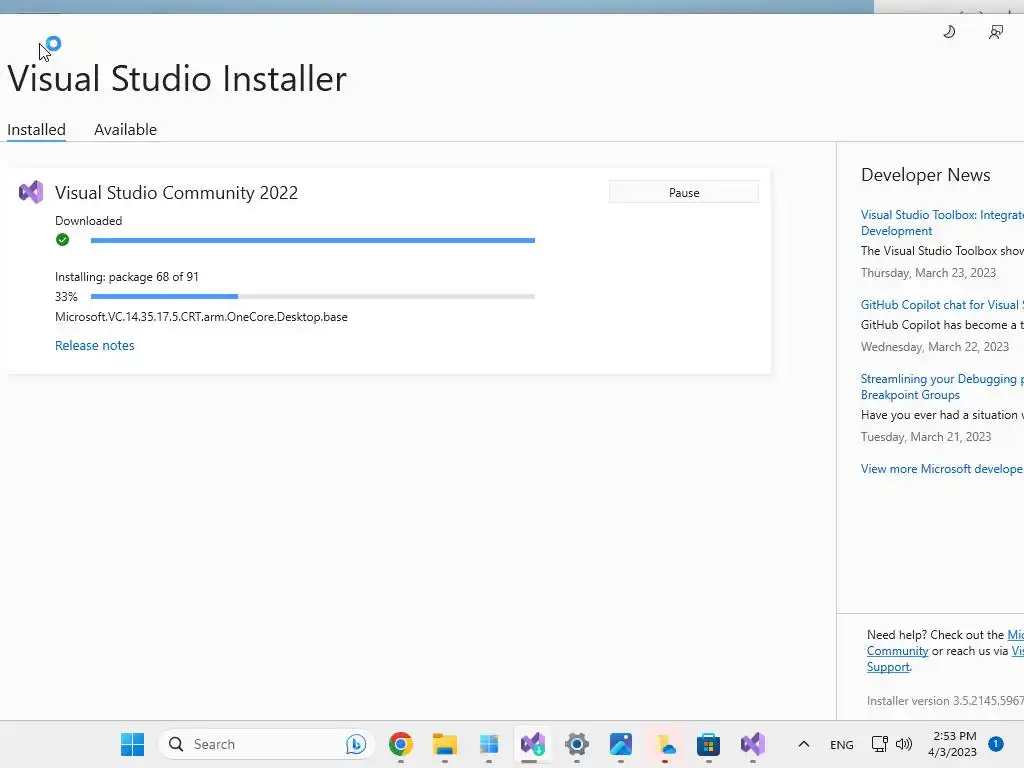Pause the Visual Studio installation
The height and width of the screenshot is (768, 1024).
(684, 192)
